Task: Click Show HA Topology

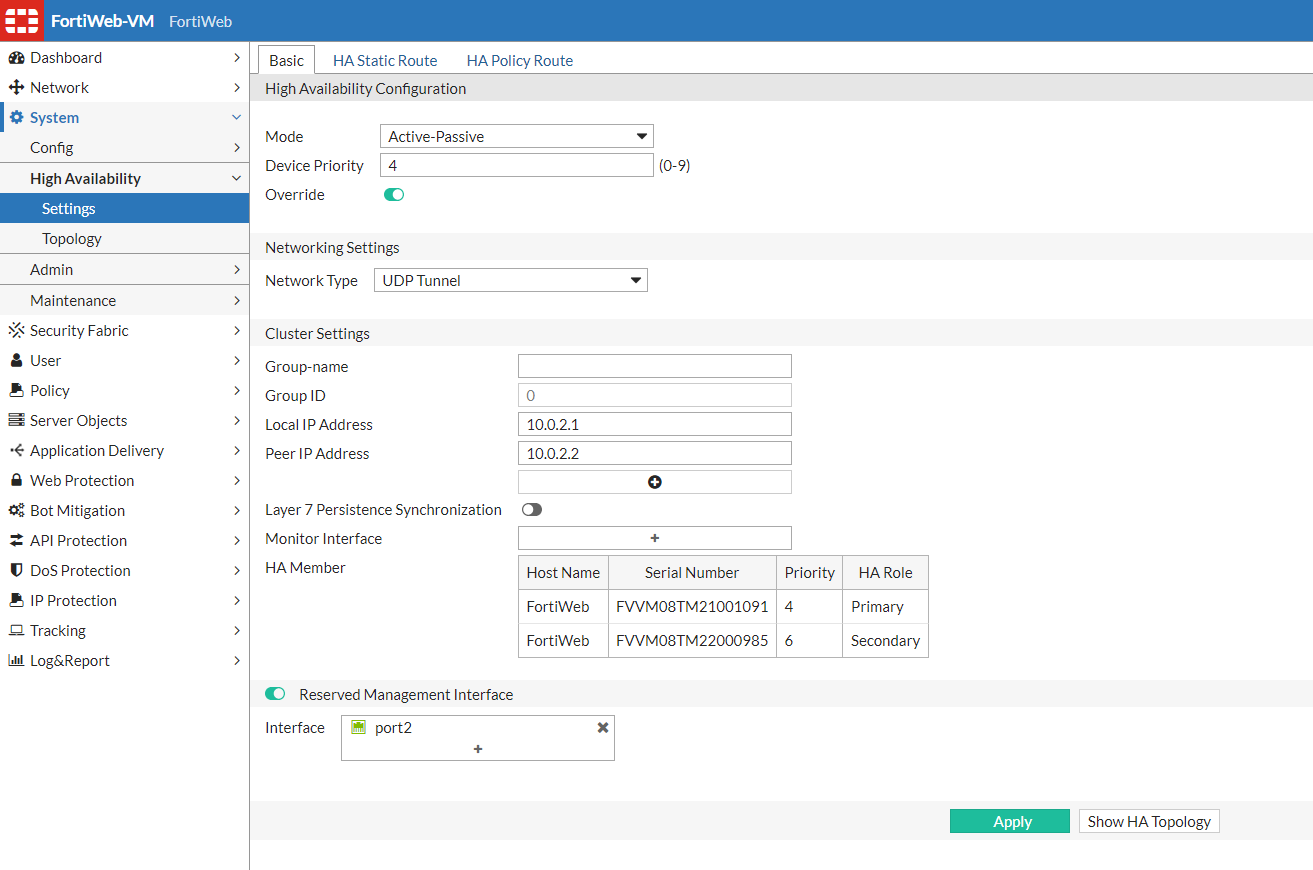Action: tap(1148, 820)
